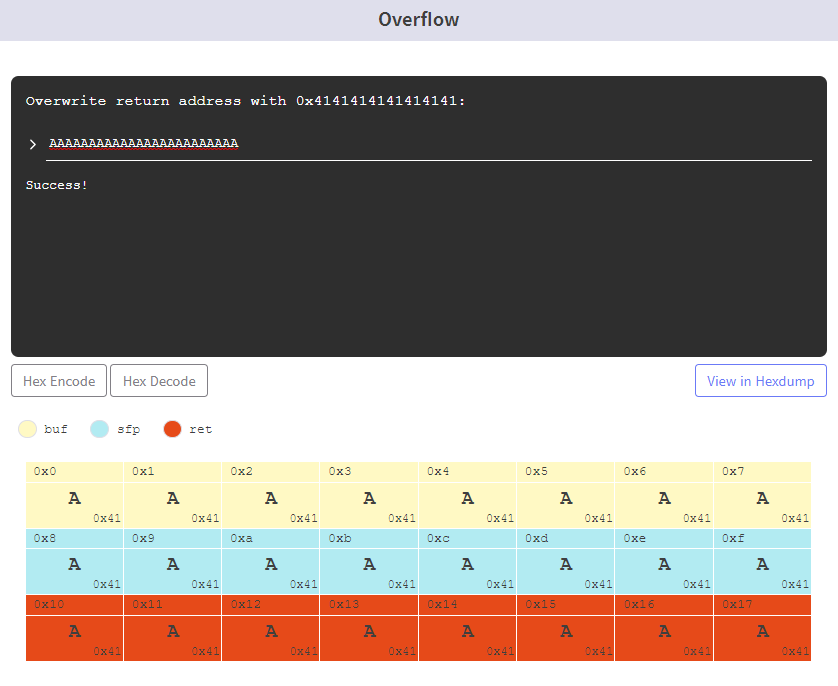The image size is (838, 686).
Task: Select the buf yellow legend swatch
Action: (x=27, y=428)
